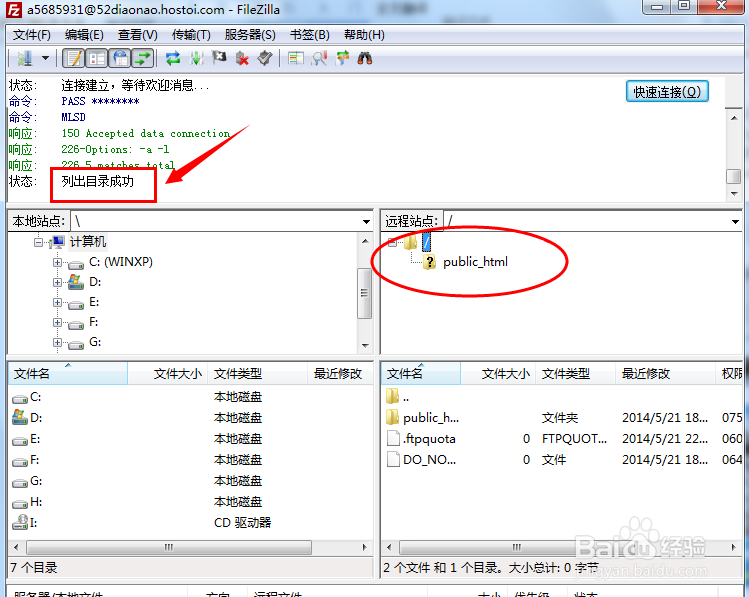749x597 pixels.
Task: Open filename filters dialog icon
Action: coord(296,59)
